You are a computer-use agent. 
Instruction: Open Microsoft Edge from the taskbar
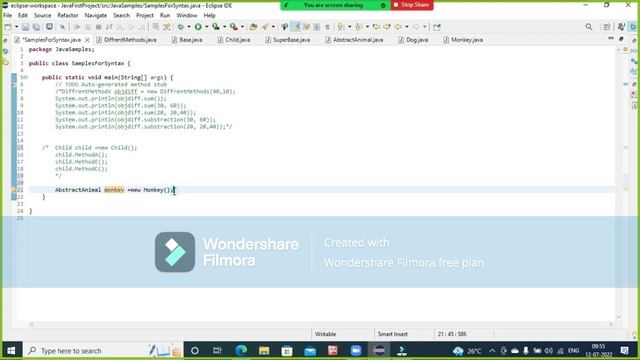pyautogui.click(x=241, y=351)
